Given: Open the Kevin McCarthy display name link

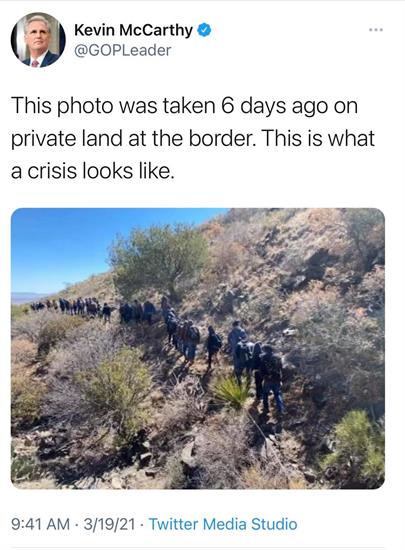Looking at the screenshot, I should (x=133, y=30).
